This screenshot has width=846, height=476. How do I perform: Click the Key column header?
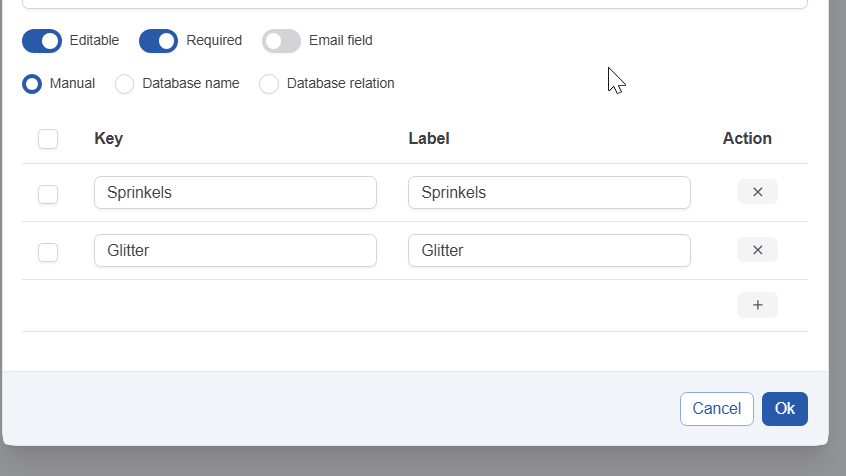[109, 139]
